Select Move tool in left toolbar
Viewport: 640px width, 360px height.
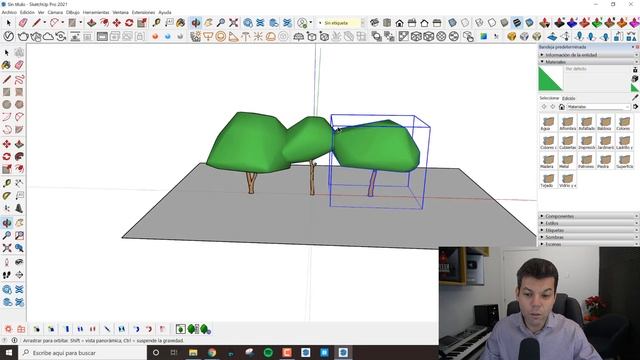pos(7,144)
